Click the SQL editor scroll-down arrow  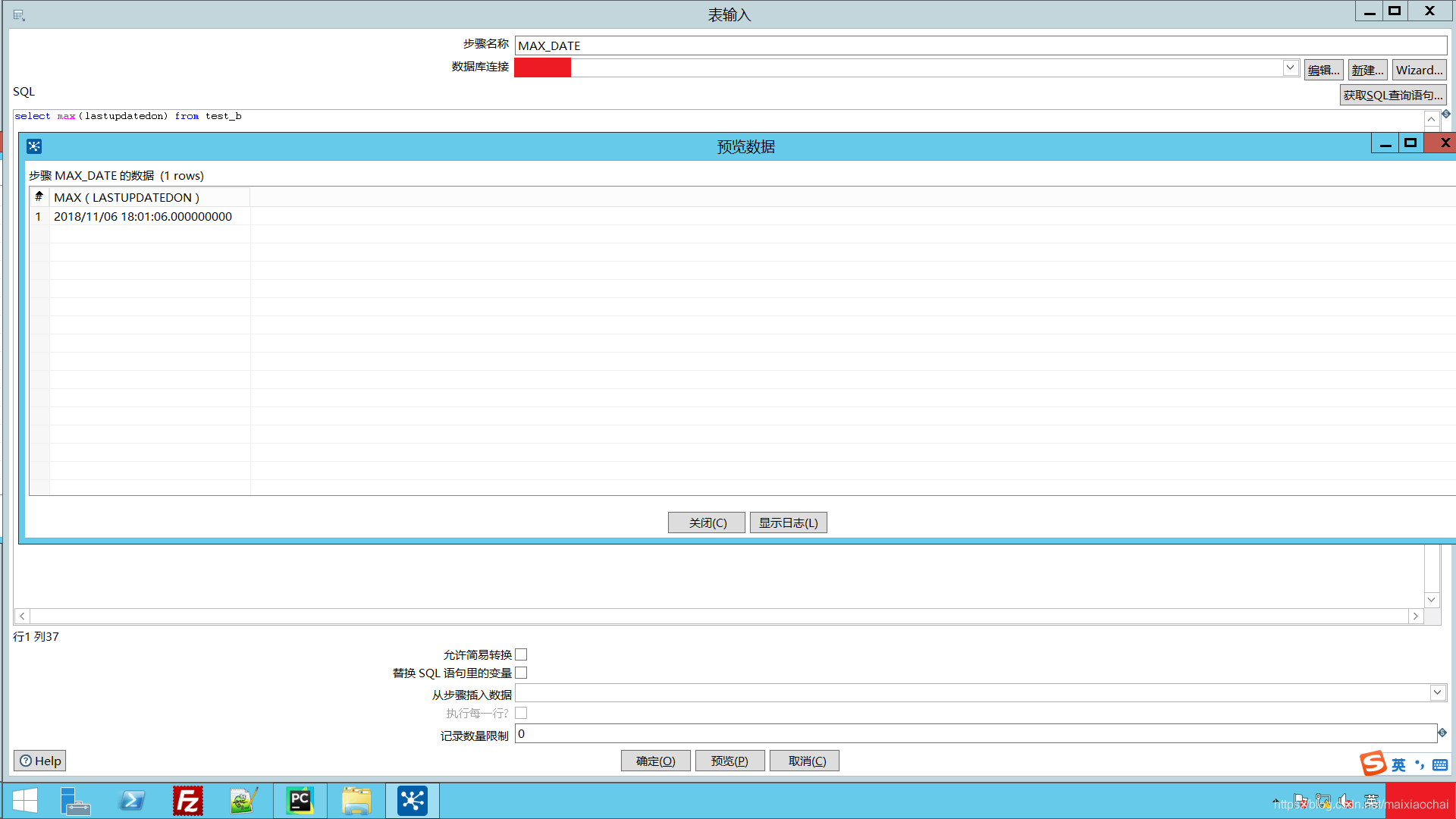pos(1431,600)
